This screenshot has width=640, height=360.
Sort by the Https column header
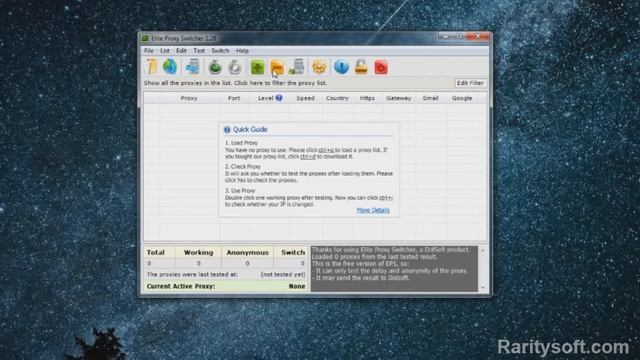click(x=367, y=98)
